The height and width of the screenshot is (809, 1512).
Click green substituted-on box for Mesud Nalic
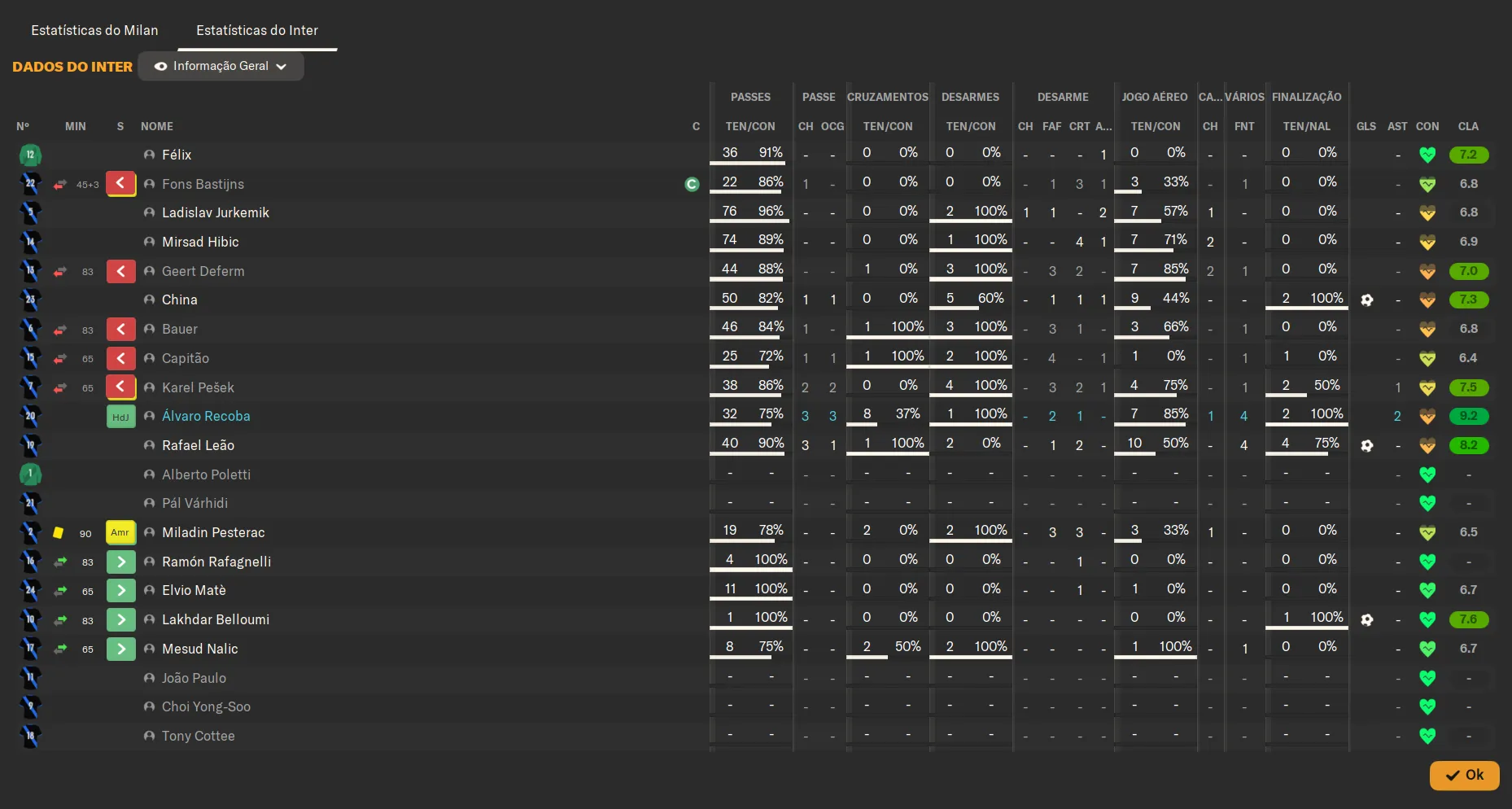(x=120, y=649)
